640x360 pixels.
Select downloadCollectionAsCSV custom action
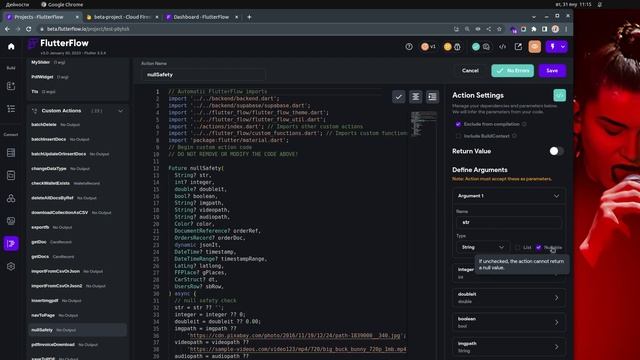tap(78, 213)
